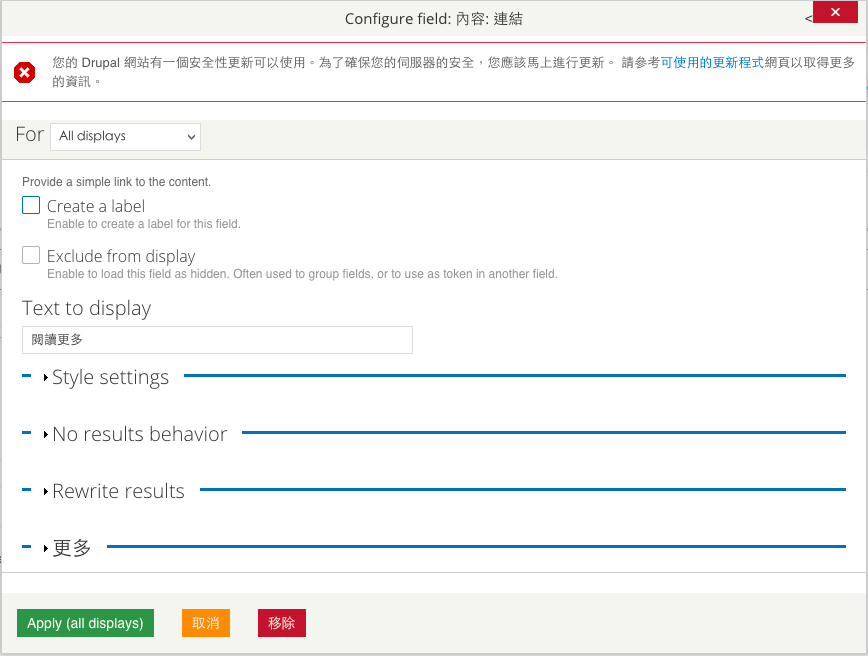Open the For displays dropdown
Image resolution: width=868 pixels, height=656 pixels.
coord(126,137)
